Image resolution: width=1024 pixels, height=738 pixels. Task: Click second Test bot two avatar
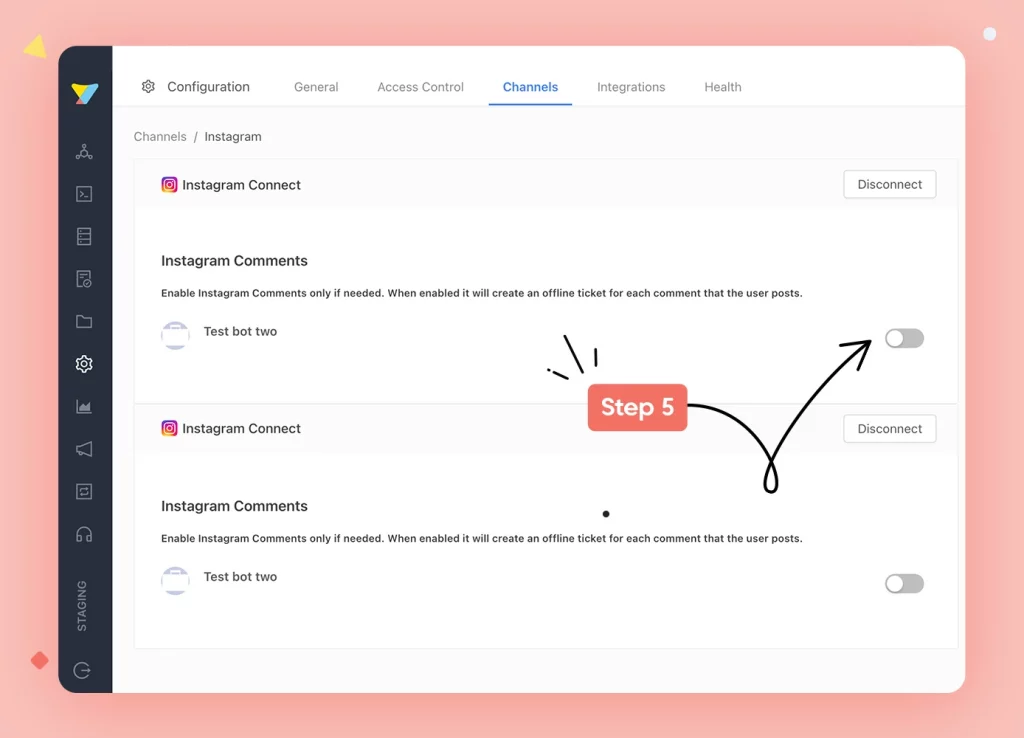[x=175, y=581]
